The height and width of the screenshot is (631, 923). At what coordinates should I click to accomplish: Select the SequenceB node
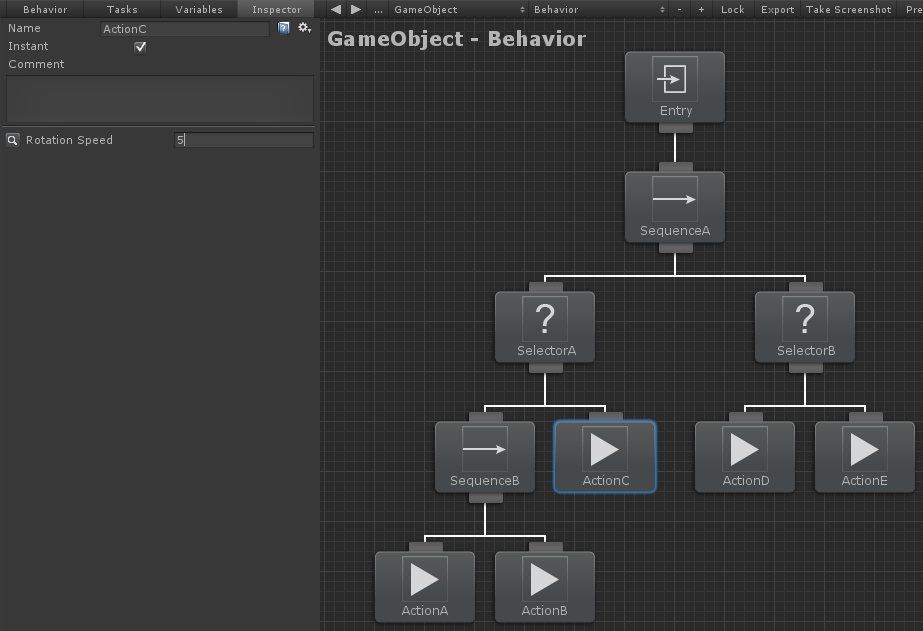[x=485, y=457]
